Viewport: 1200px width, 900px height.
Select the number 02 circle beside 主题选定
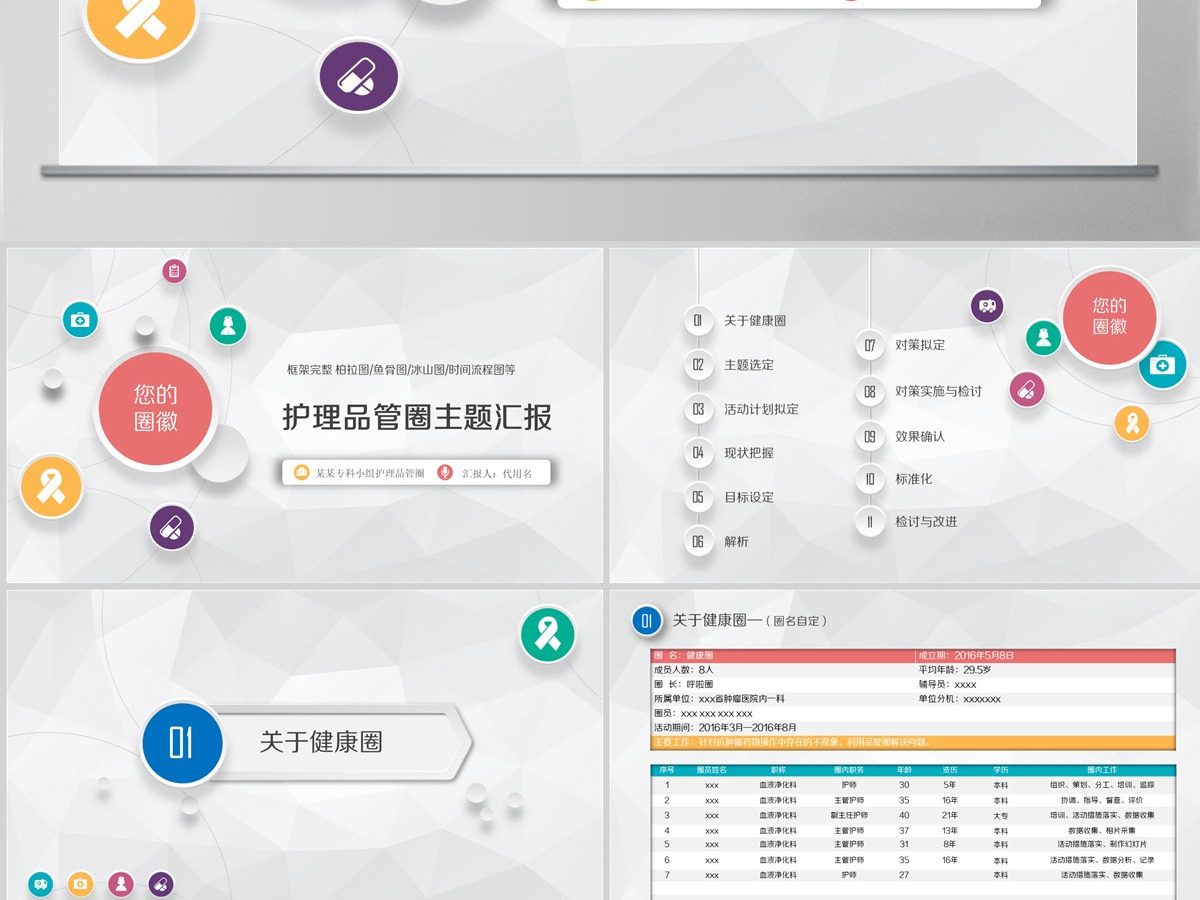pos(699,365)
